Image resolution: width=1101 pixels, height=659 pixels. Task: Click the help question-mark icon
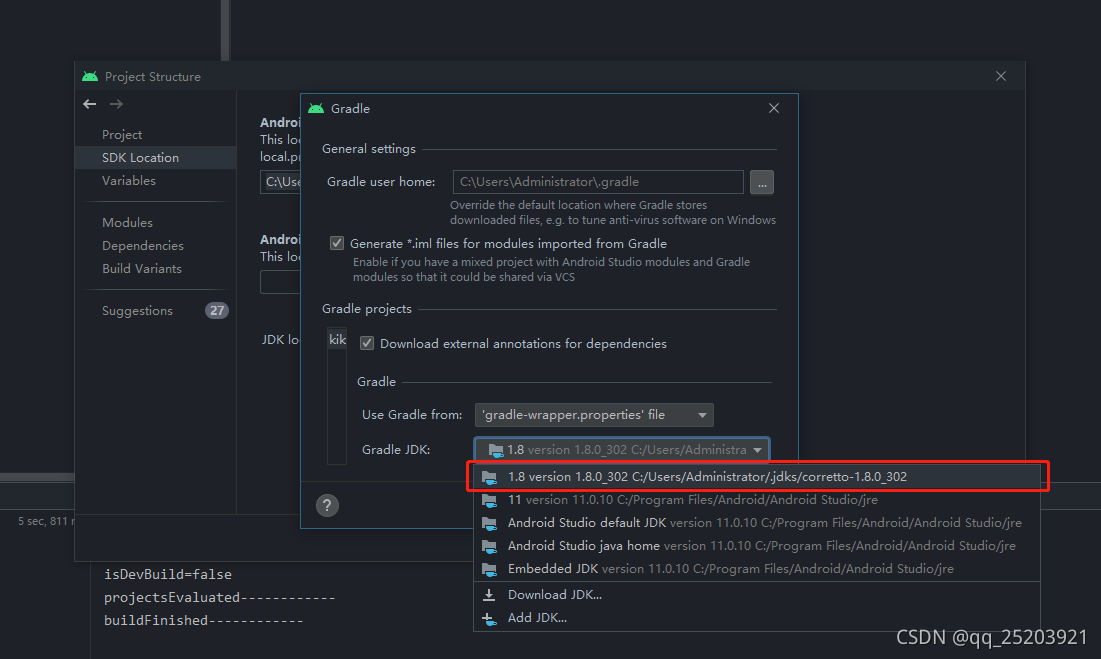(x=327, y=506)
